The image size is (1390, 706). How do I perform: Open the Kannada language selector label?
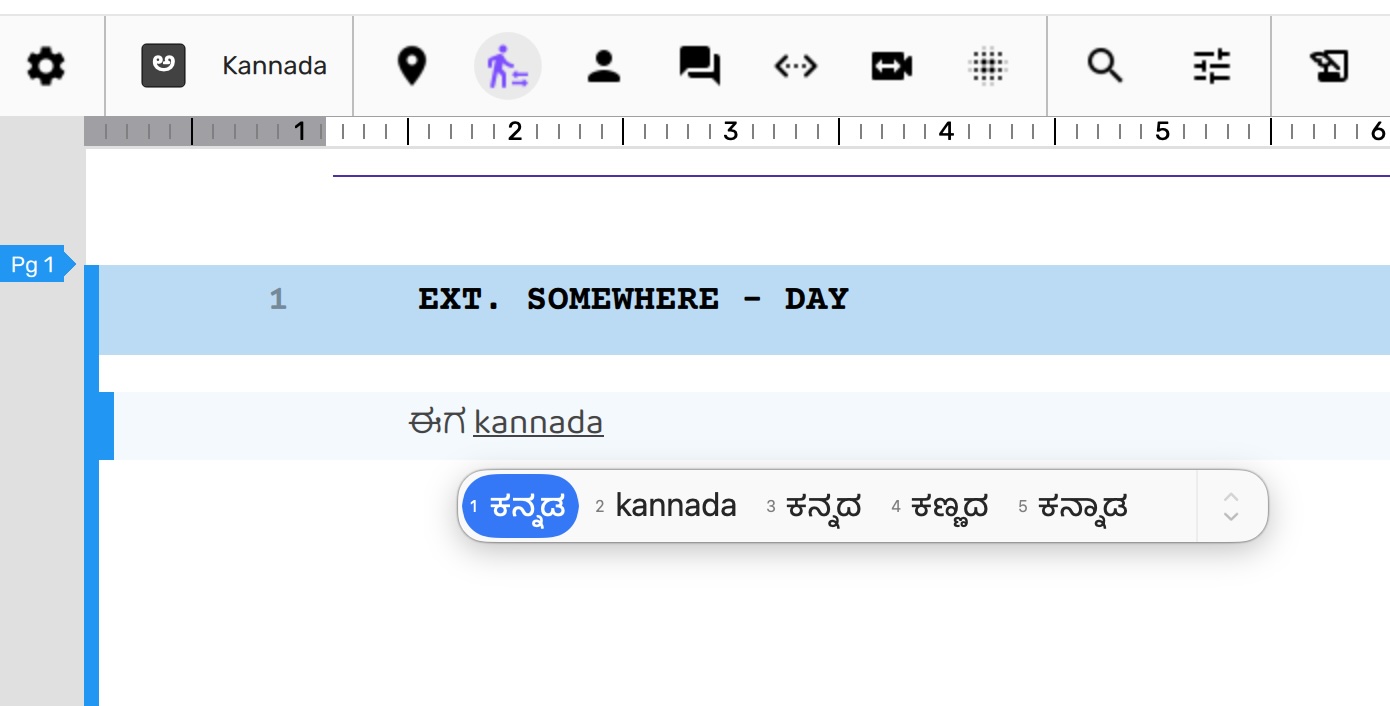(x=274, y=66)
